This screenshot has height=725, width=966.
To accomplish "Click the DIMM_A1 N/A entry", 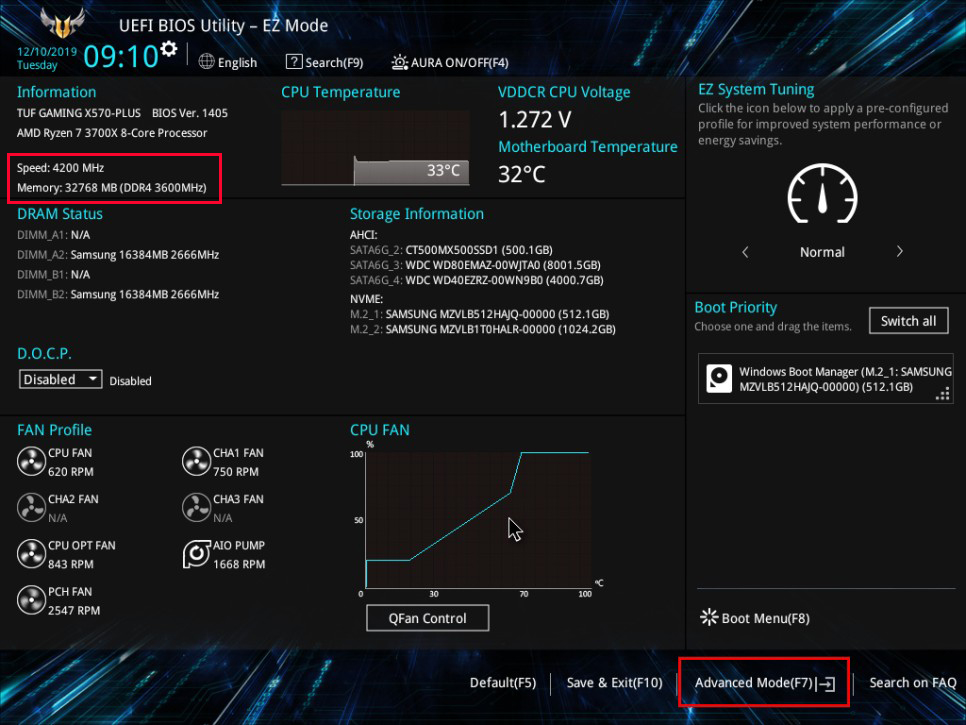I will coord(54,235).
